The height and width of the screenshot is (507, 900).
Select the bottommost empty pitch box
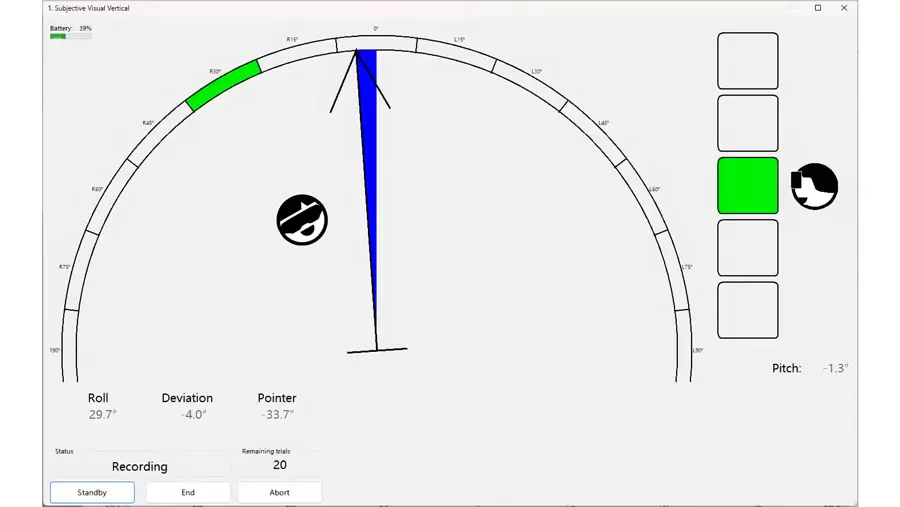747,310
